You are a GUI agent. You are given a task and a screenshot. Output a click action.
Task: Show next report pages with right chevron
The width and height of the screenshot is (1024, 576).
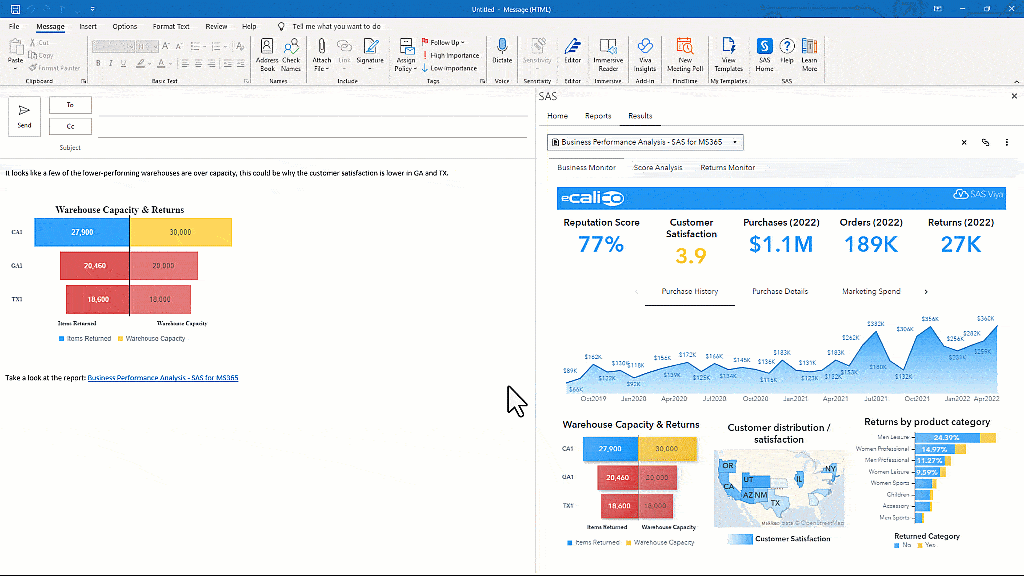[925, 292]
